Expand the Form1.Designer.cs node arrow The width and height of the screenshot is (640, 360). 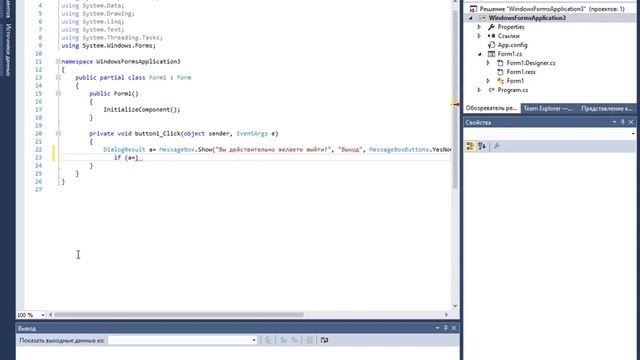click(488, 63)
